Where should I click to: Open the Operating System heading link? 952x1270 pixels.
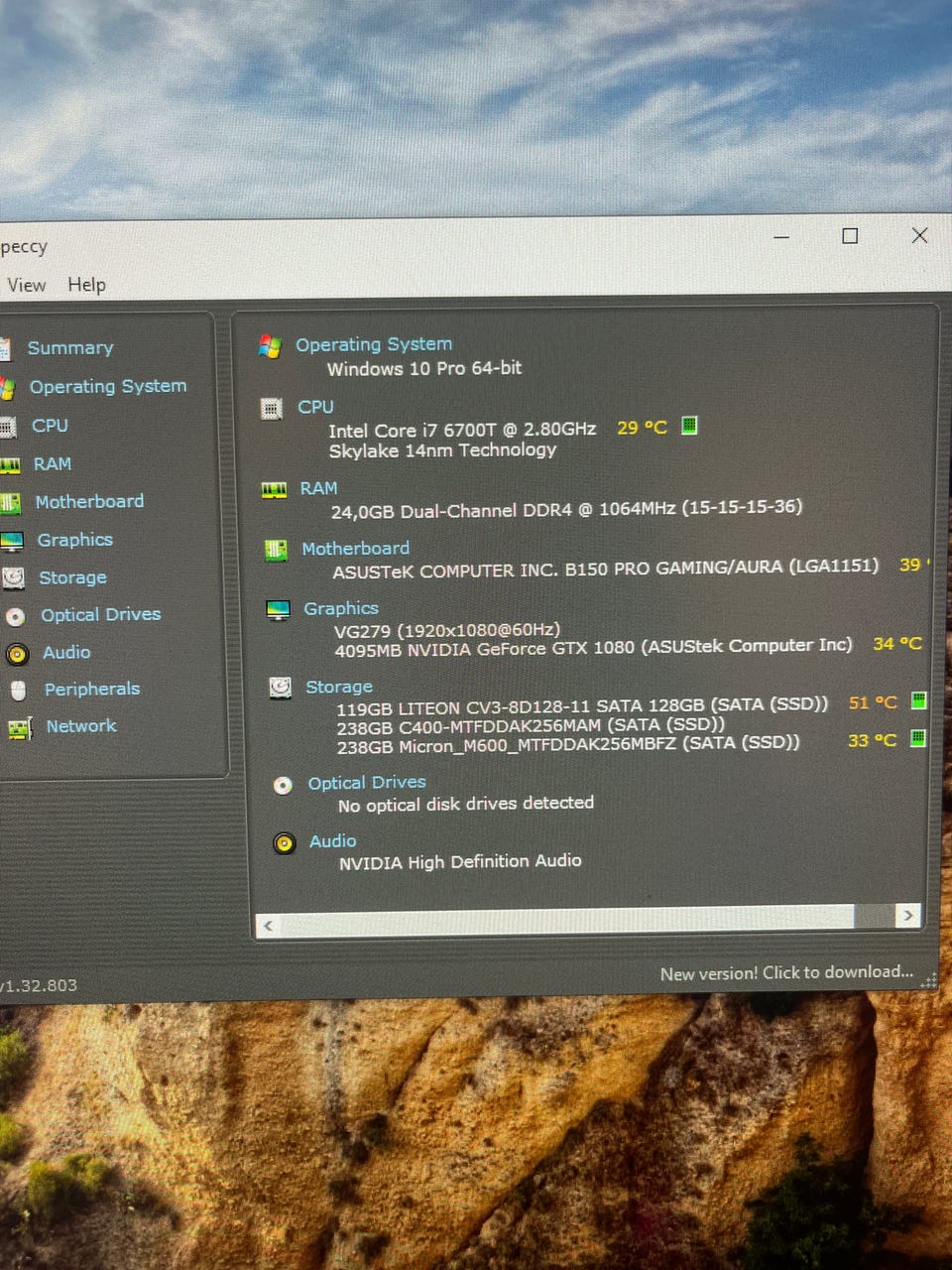[373, 344]
